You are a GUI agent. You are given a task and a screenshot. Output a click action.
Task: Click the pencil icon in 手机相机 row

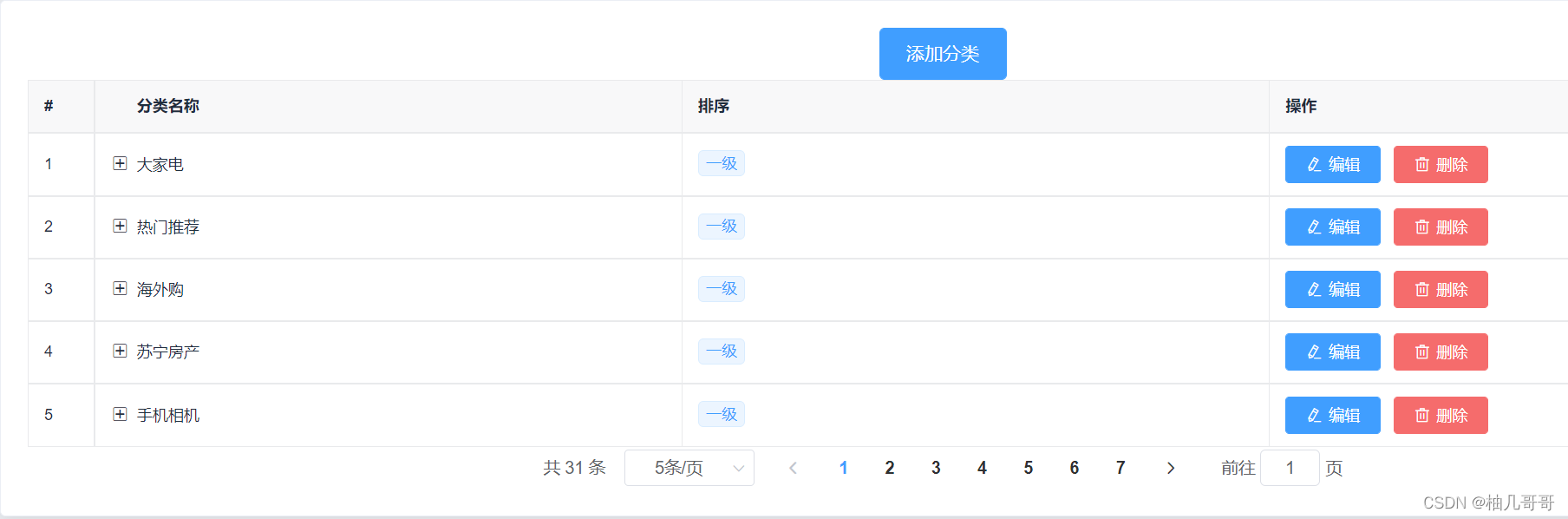point(1314,415)
